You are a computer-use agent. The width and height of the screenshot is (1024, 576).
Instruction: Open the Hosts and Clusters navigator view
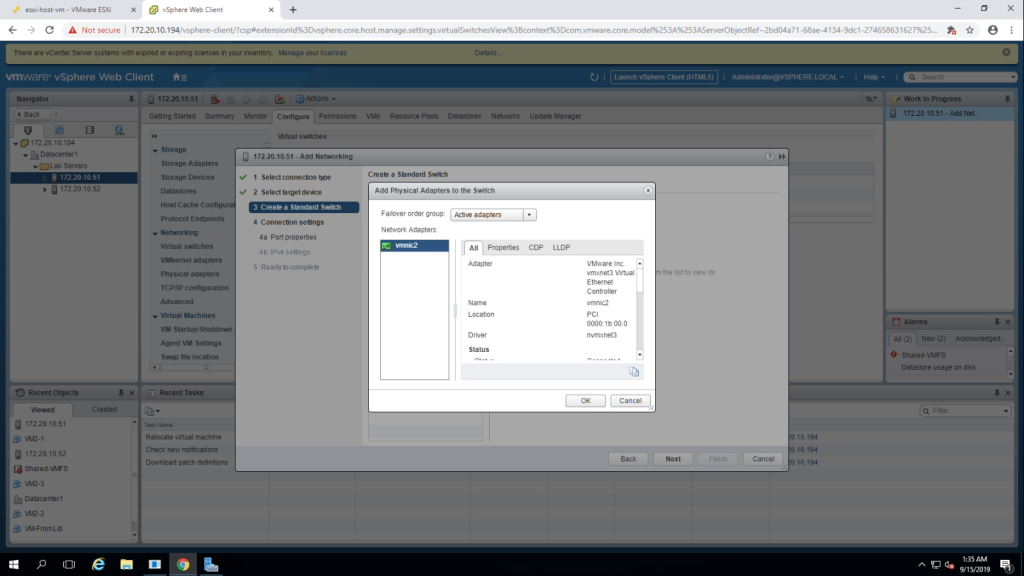click(28, 130)
